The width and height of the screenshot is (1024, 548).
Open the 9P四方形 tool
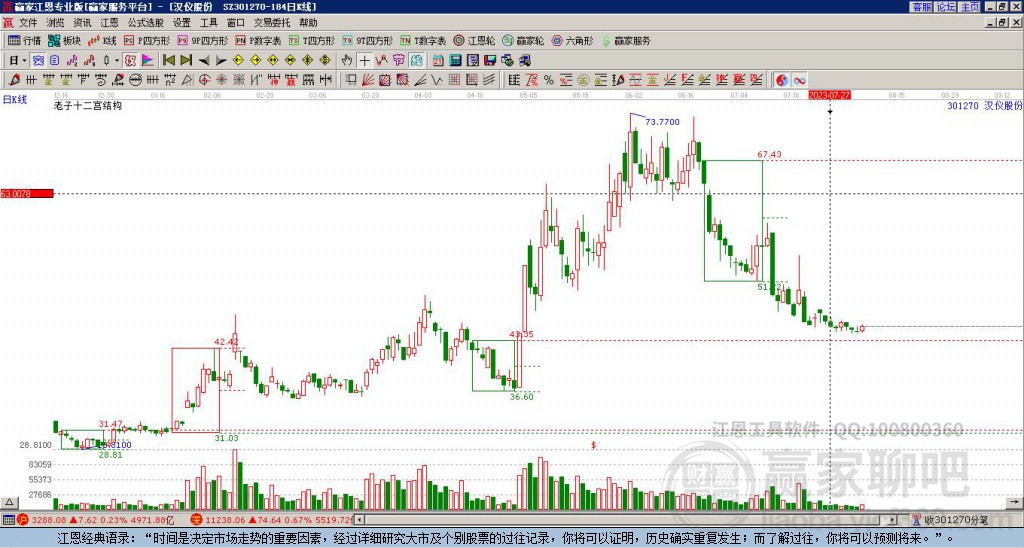tap(202, 40)
